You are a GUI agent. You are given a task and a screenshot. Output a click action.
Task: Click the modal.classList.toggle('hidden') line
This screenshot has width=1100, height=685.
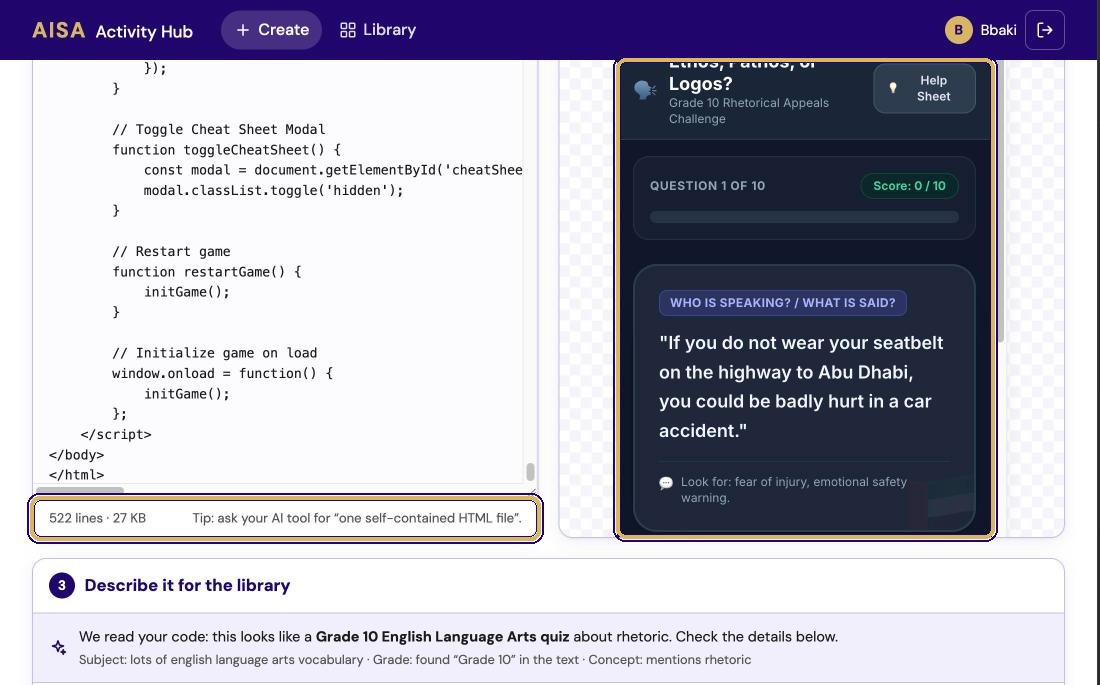(x=274, y=190)
